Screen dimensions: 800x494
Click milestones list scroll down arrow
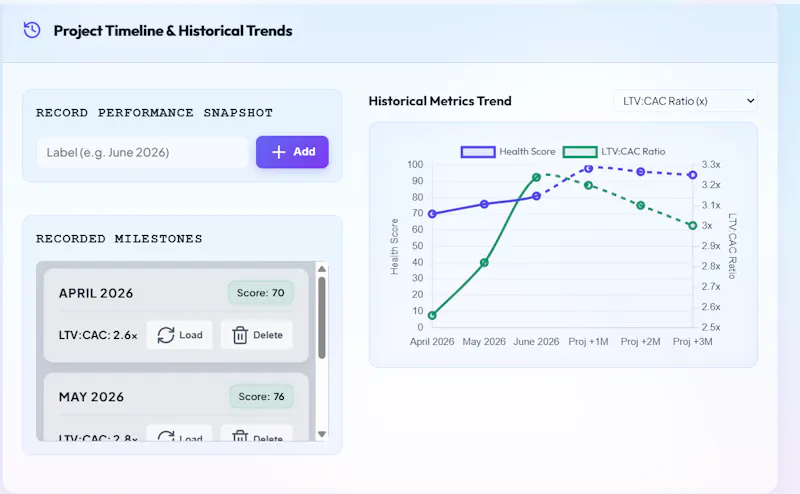point(322,434)
